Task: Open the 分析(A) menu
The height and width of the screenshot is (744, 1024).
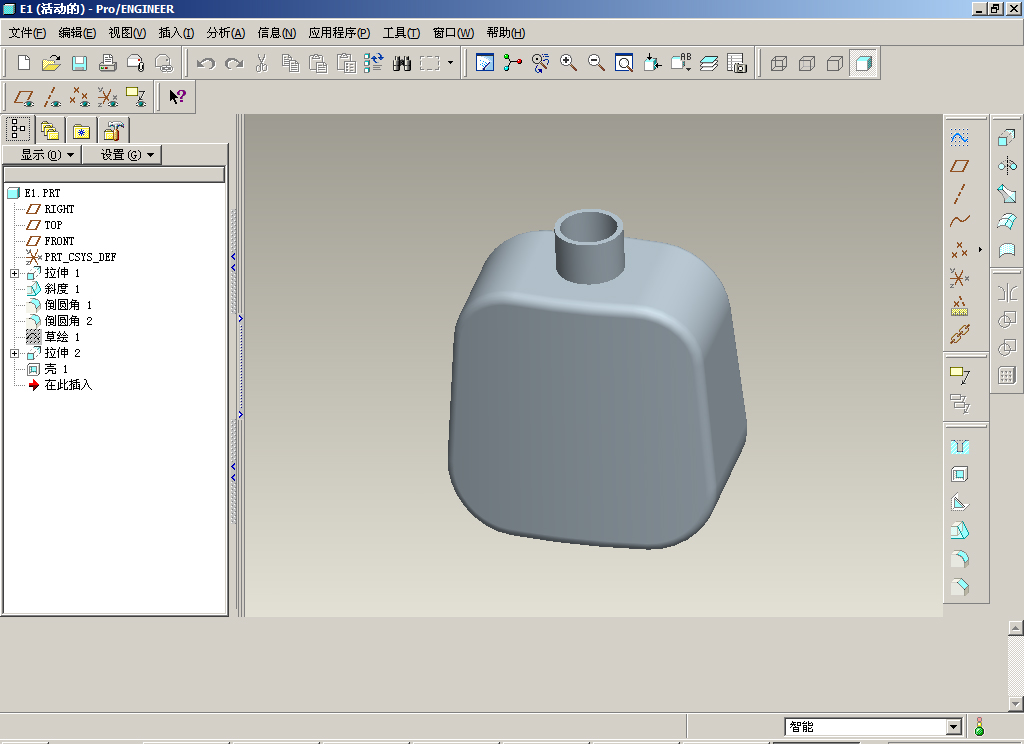Action: pos(225,33)
